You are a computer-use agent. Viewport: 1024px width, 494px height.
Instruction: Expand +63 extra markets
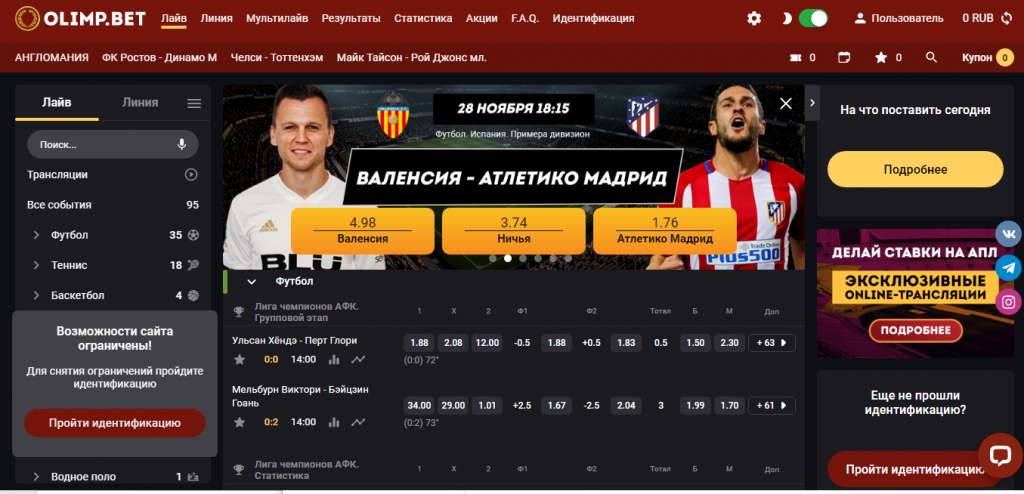772,342
